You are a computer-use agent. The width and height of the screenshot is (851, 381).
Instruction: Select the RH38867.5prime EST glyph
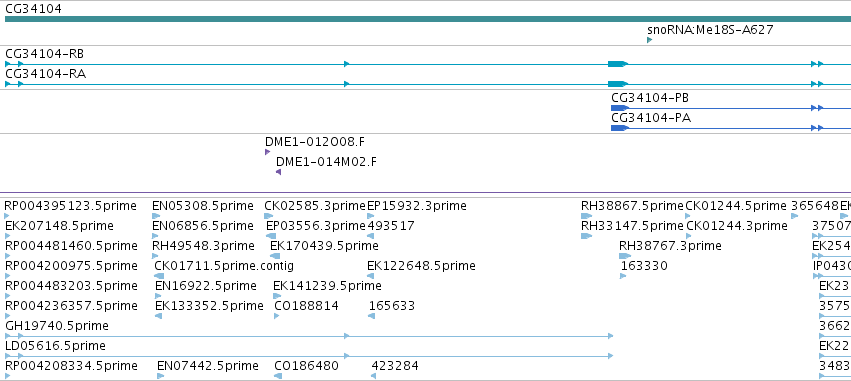pyautogui.click(x=587, y=216)
